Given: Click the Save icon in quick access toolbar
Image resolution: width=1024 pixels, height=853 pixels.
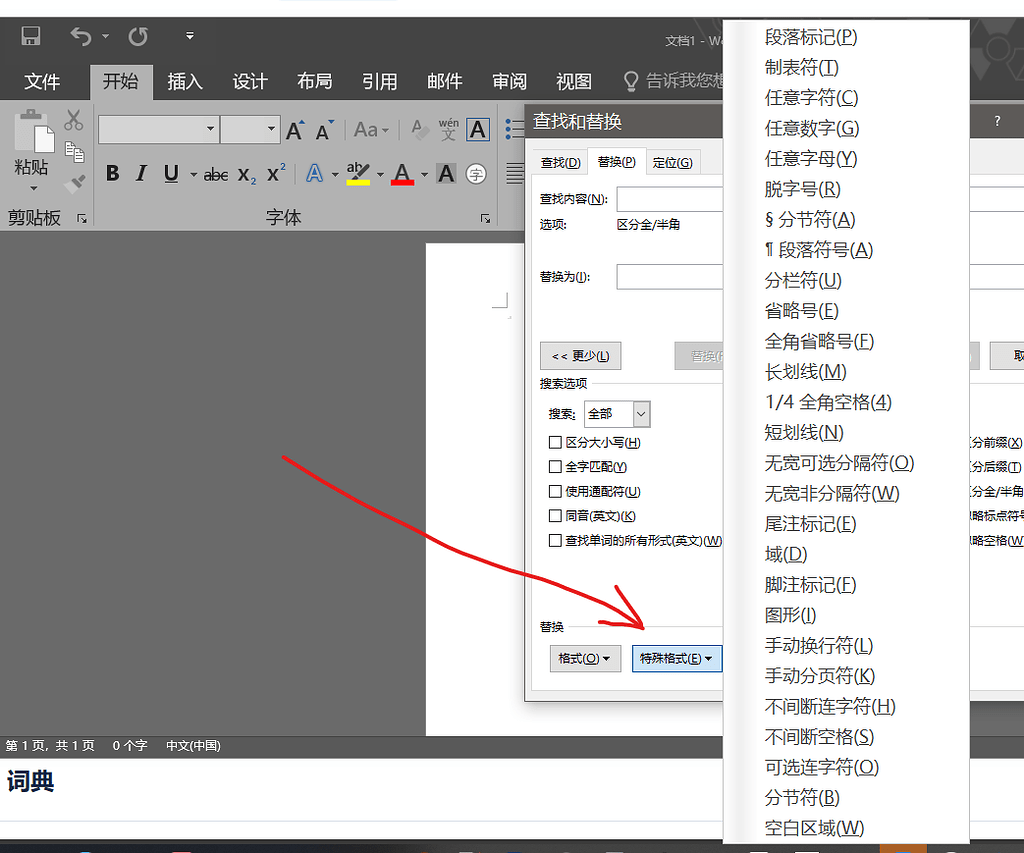Looking at the screenshot, I should pos(30,37).
